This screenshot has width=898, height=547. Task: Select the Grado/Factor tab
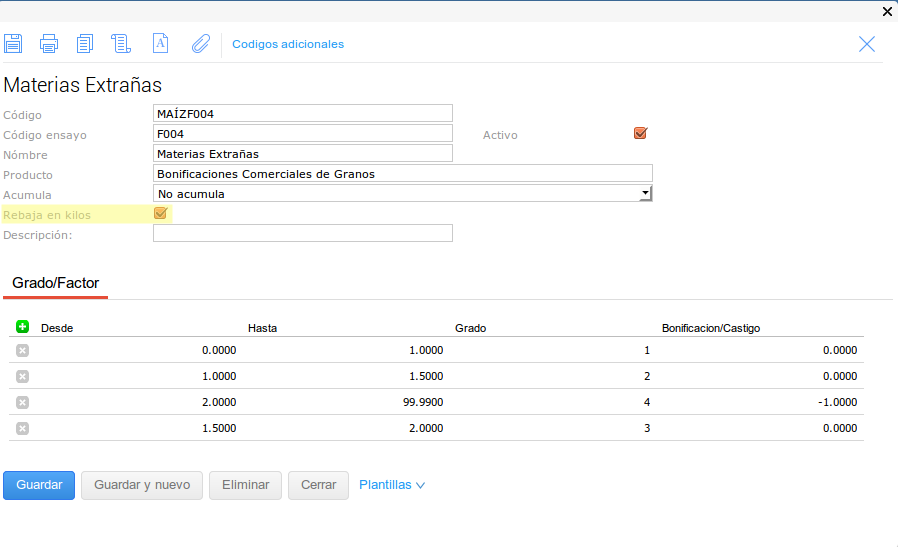[x=56, y=283]
